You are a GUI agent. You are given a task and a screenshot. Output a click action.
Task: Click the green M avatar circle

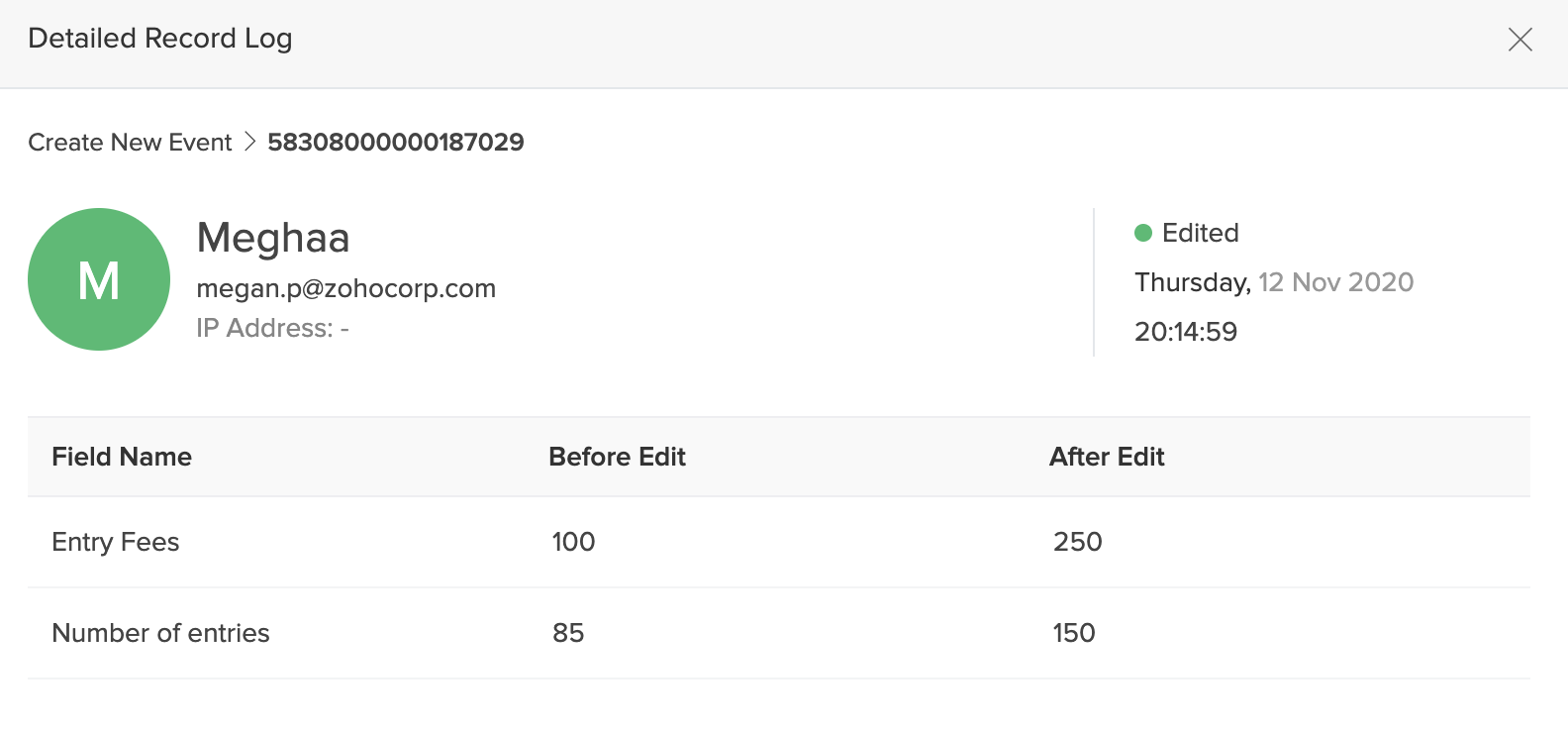click(99, 279)
